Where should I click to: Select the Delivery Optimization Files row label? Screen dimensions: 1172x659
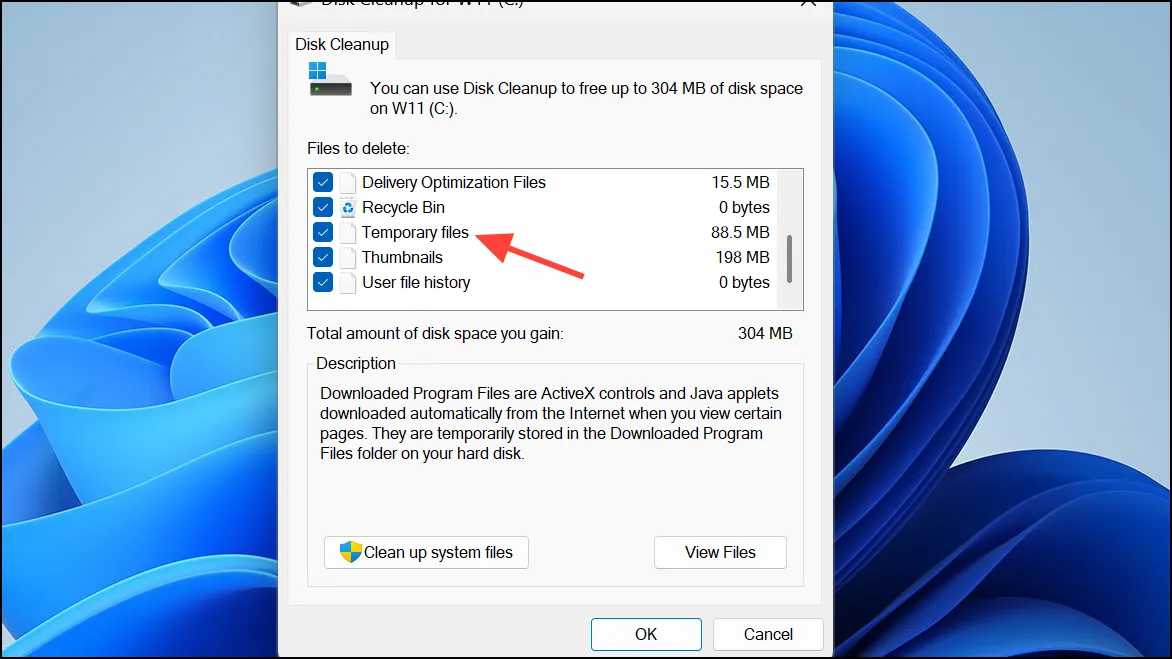point(454,182)
